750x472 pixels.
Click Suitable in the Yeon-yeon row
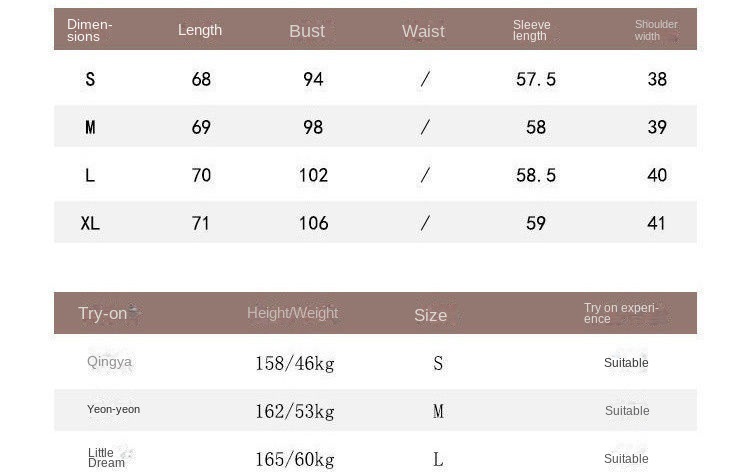pos(627,411)
